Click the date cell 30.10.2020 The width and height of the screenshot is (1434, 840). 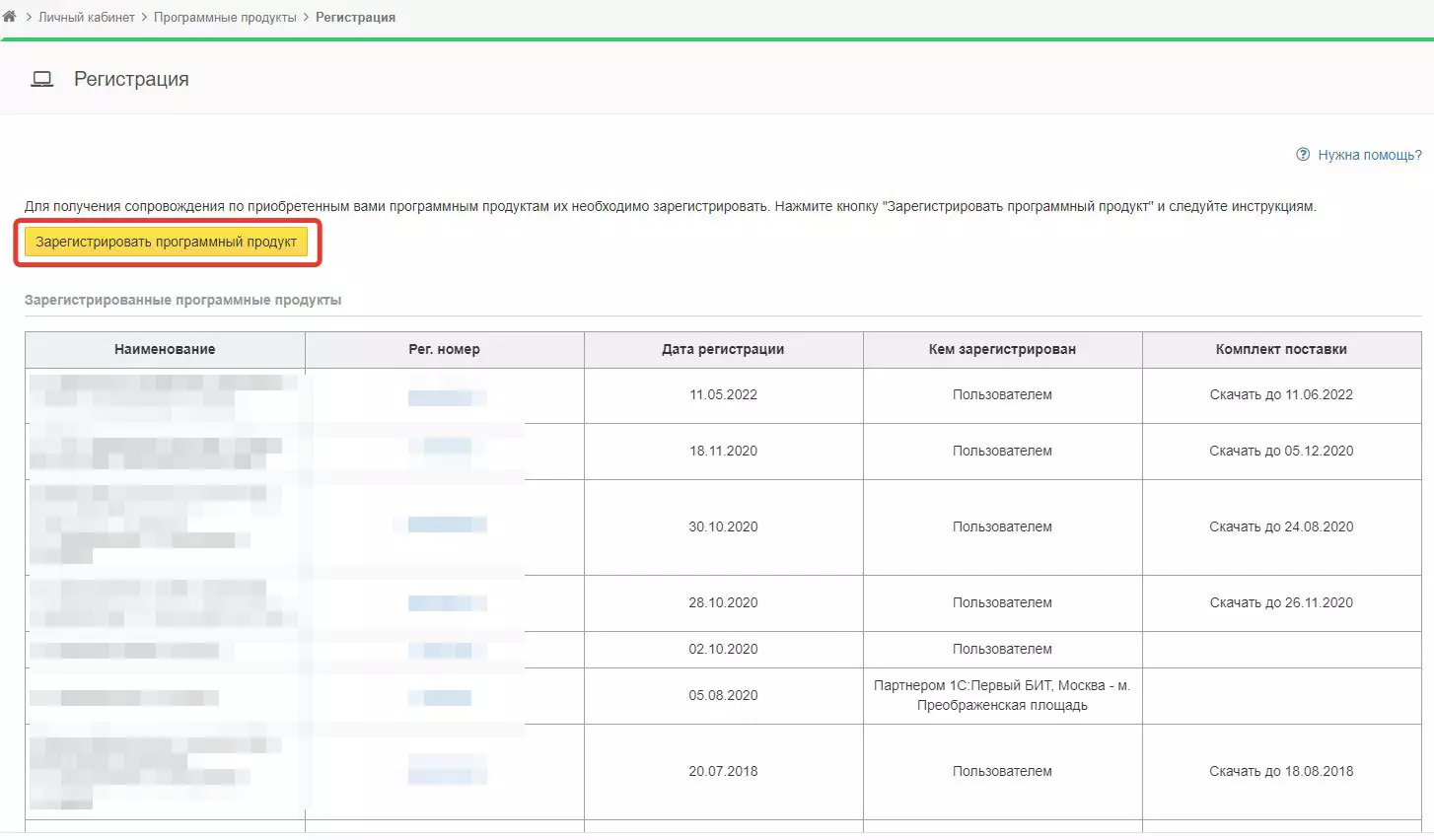(x=723, y=526)
